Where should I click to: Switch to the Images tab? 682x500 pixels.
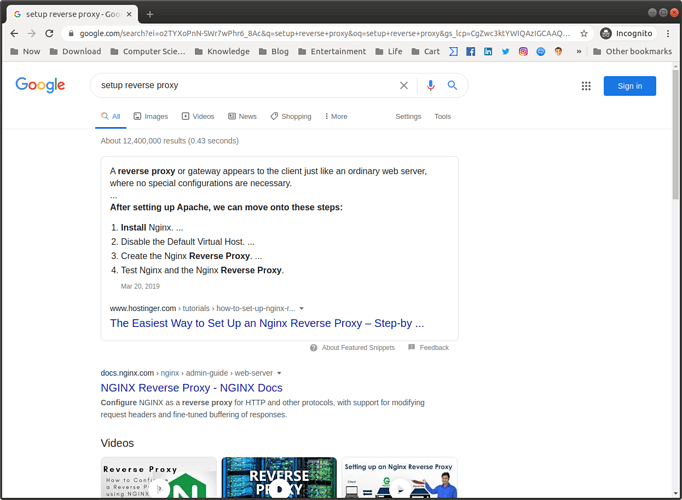(x=151, y=117)
